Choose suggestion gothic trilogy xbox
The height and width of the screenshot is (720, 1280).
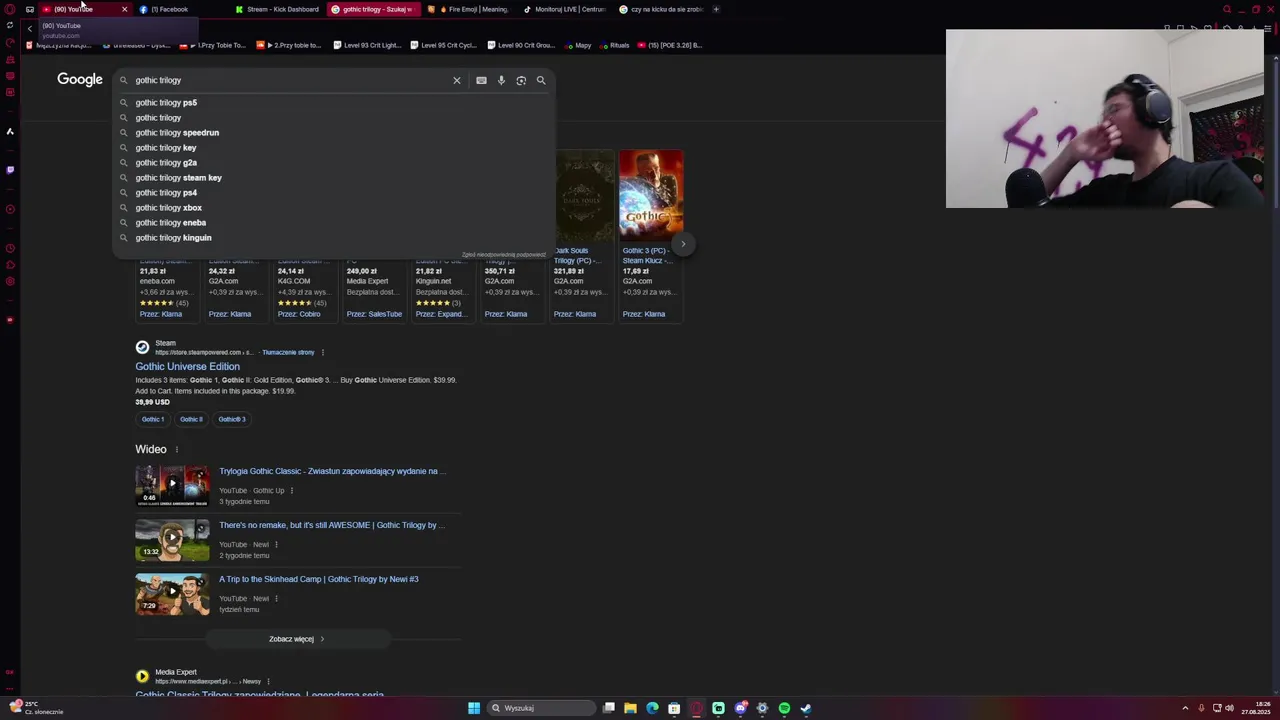pos(333,207)
